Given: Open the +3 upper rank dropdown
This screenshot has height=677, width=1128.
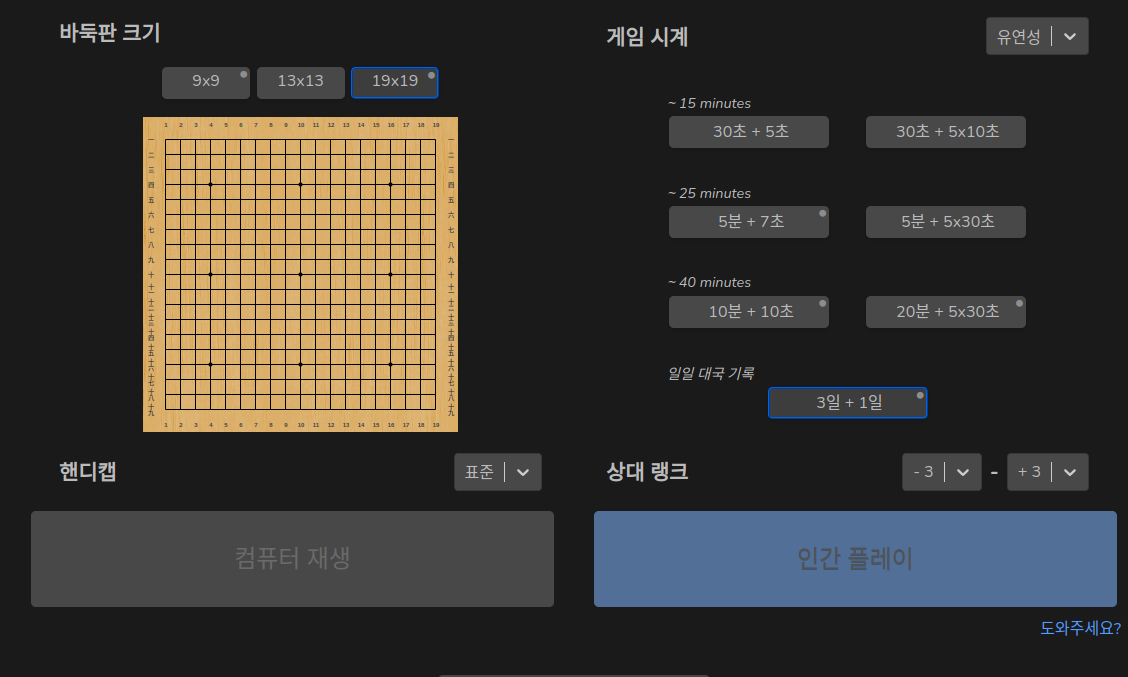Looking at the screenshot, I should 1047,472.
